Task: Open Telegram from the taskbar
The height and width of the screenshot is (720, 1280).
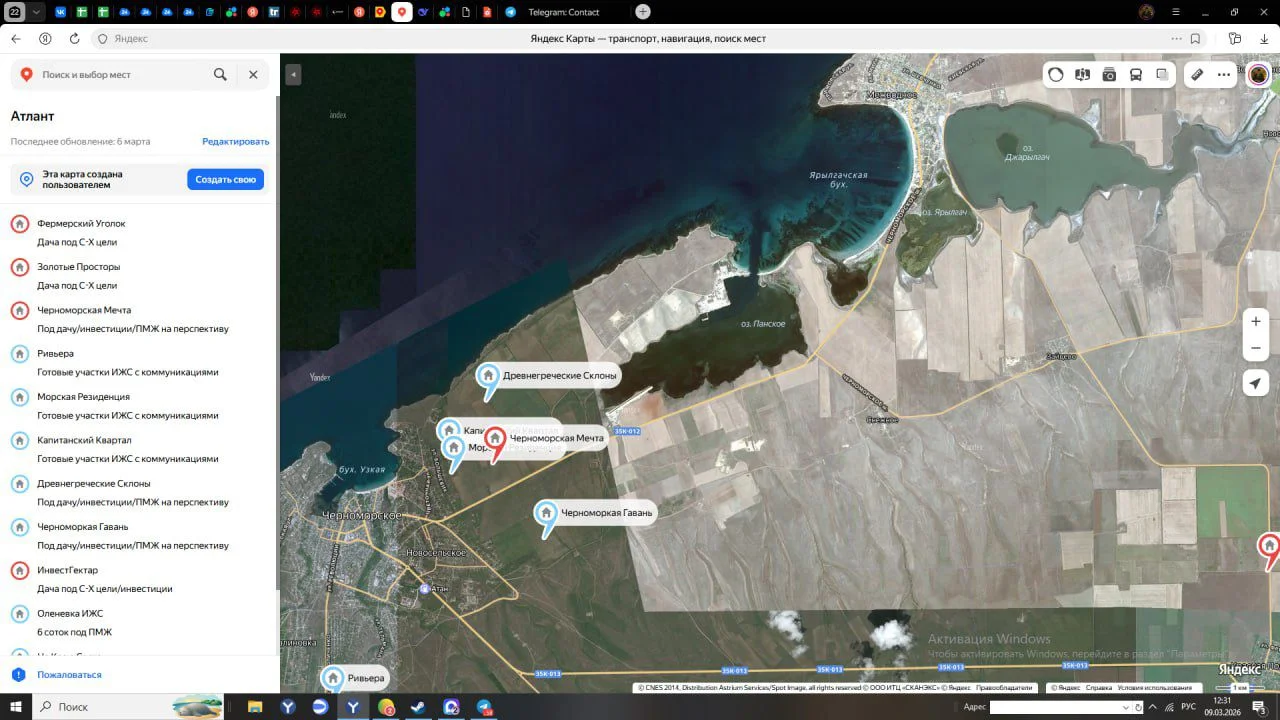Action: pyautogui.click(x=485, y=707)
